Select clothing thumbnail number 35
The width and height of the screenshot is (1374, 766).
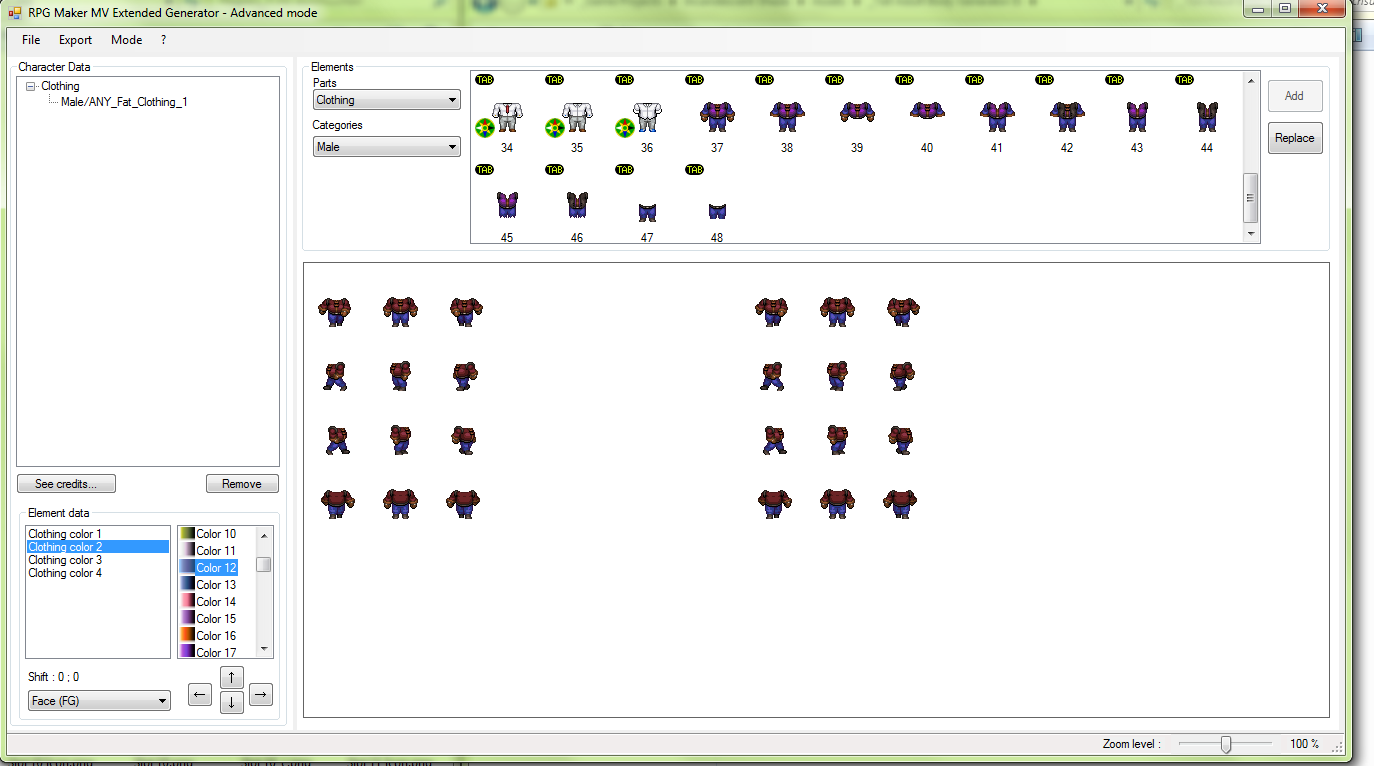[577, 116]
